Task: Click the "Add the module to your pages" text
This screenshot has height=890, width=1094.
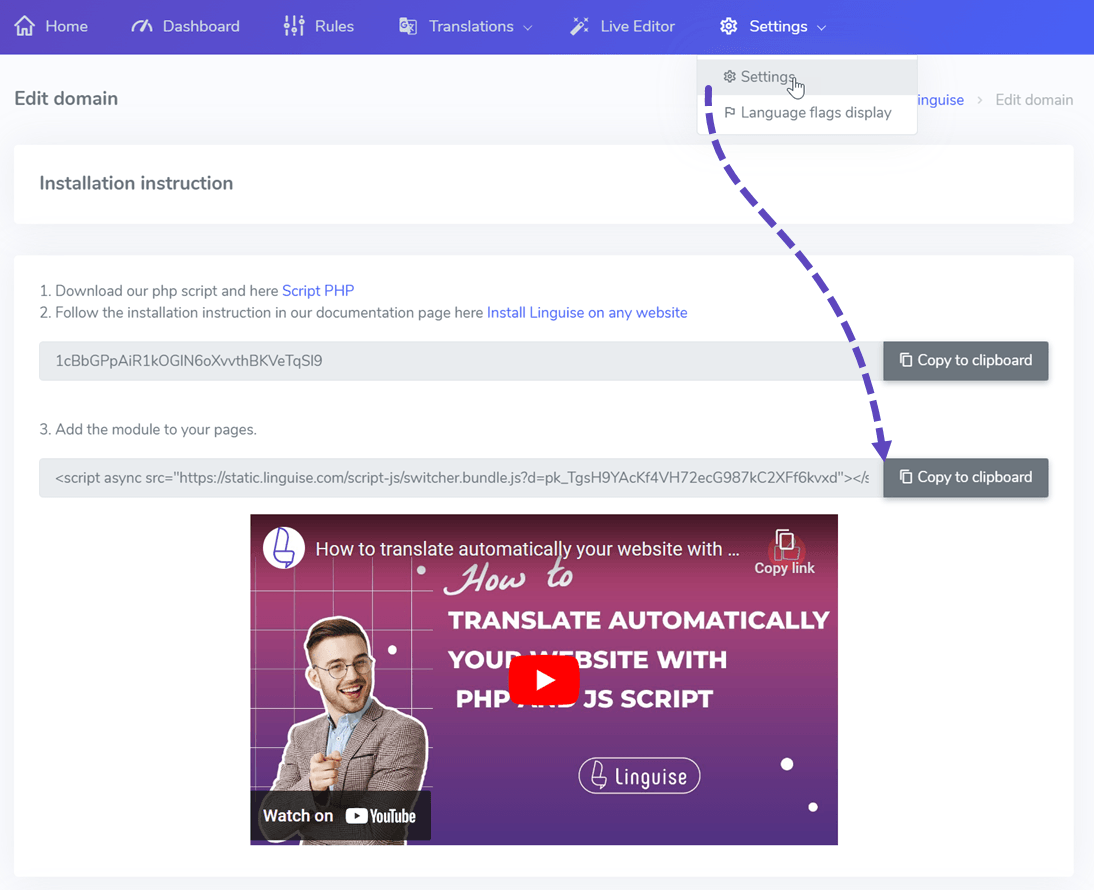Action: tap(156, 430)
